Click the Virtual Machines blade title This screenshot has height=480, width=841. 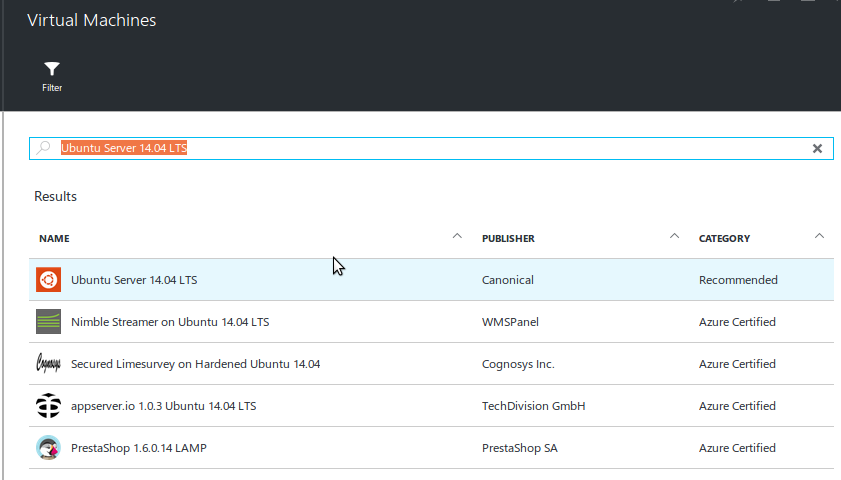92,20
